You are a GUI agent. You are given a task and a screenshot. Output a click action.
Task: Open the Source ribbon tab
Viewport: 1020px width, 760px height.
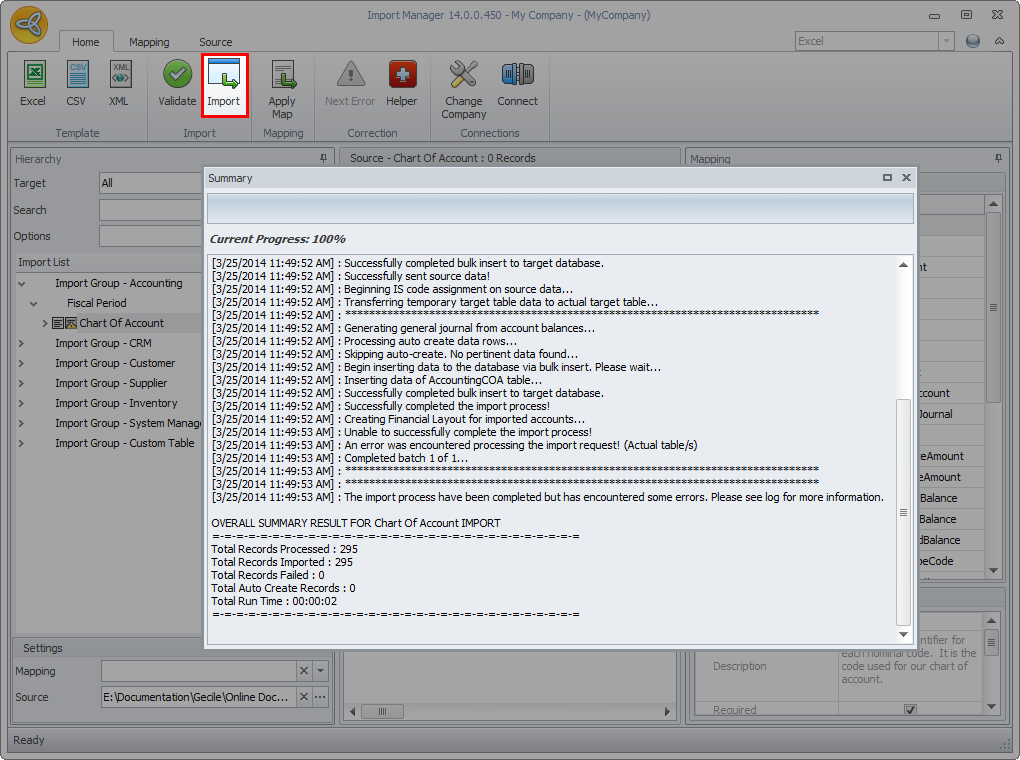(x=215, y=42)
